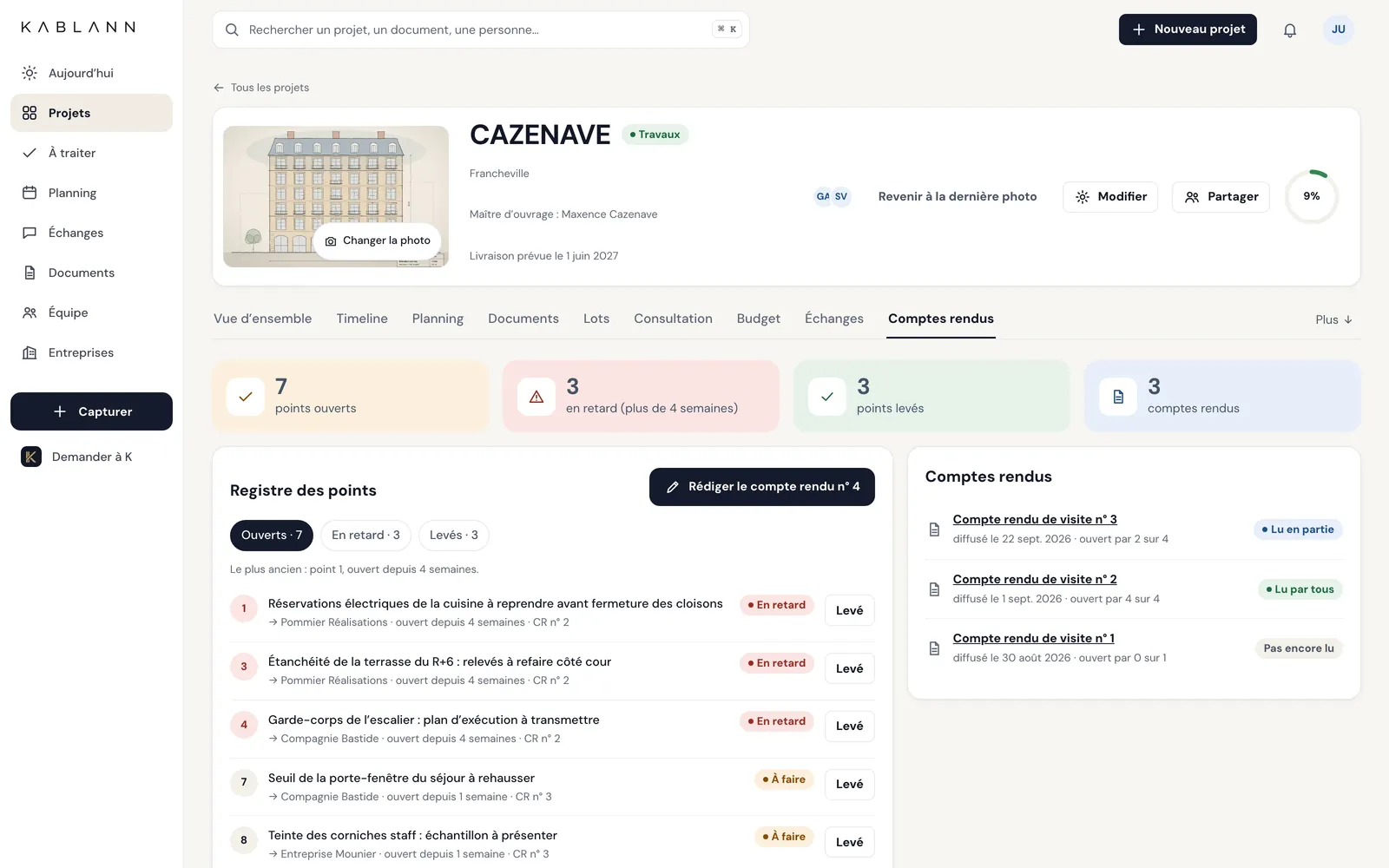Expand the Plus tab overflow menu
The image size is (1389, 868).
[x=1333, y=319]
